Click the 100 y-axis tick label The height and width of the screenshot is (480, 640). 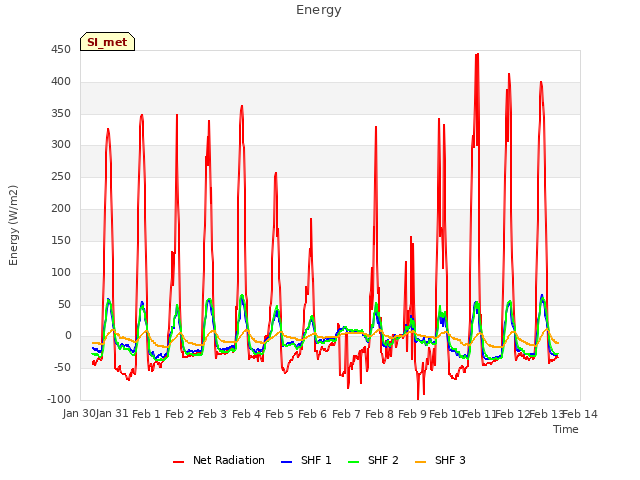61,272
